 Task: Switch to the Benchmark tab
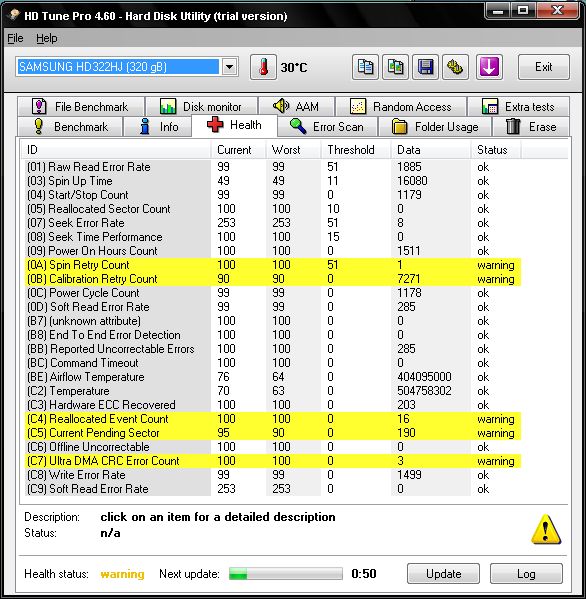point(70,126)
